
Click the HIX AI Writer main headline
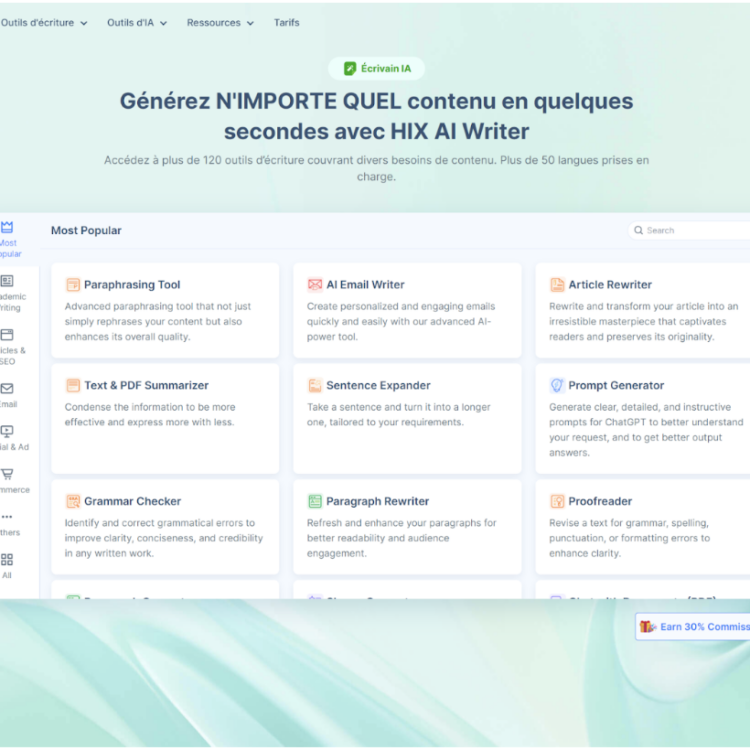click(x=376, y=116)
